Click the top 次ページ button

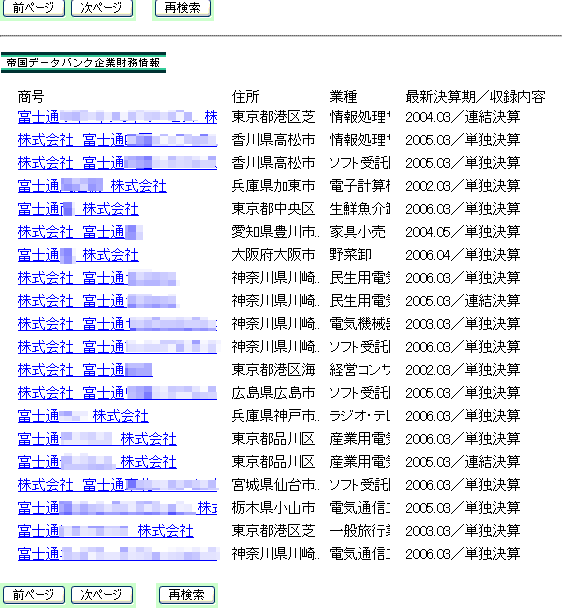102,8
